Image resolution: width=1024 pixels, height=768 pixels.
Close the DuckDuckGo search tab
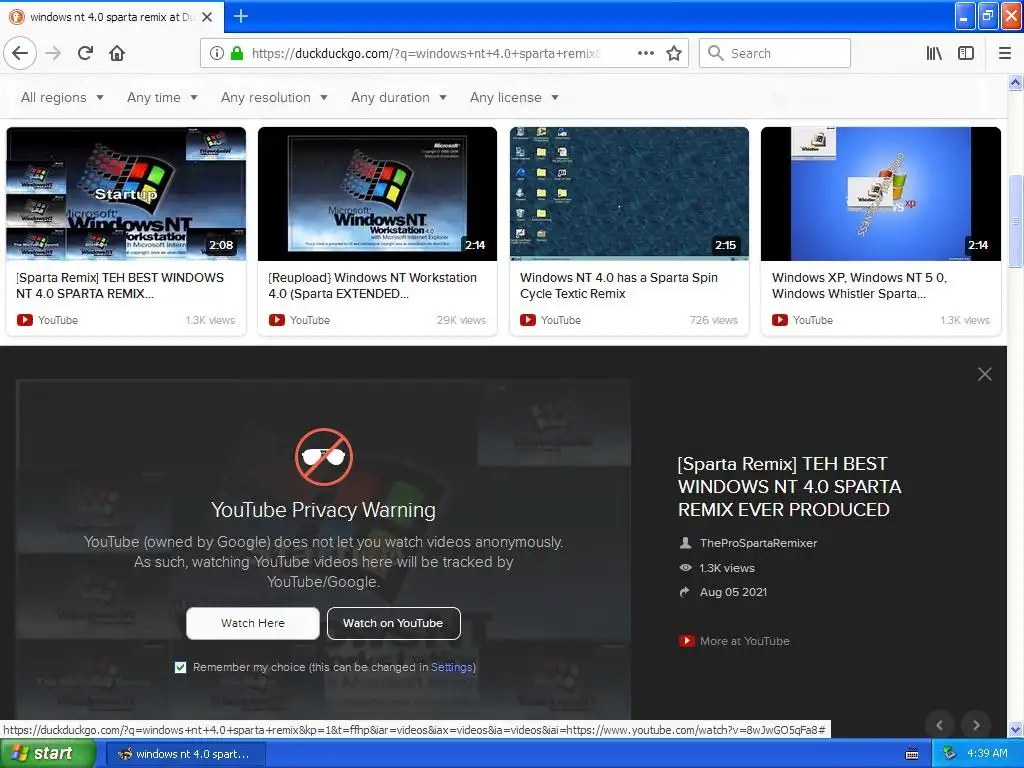point(207,17)
